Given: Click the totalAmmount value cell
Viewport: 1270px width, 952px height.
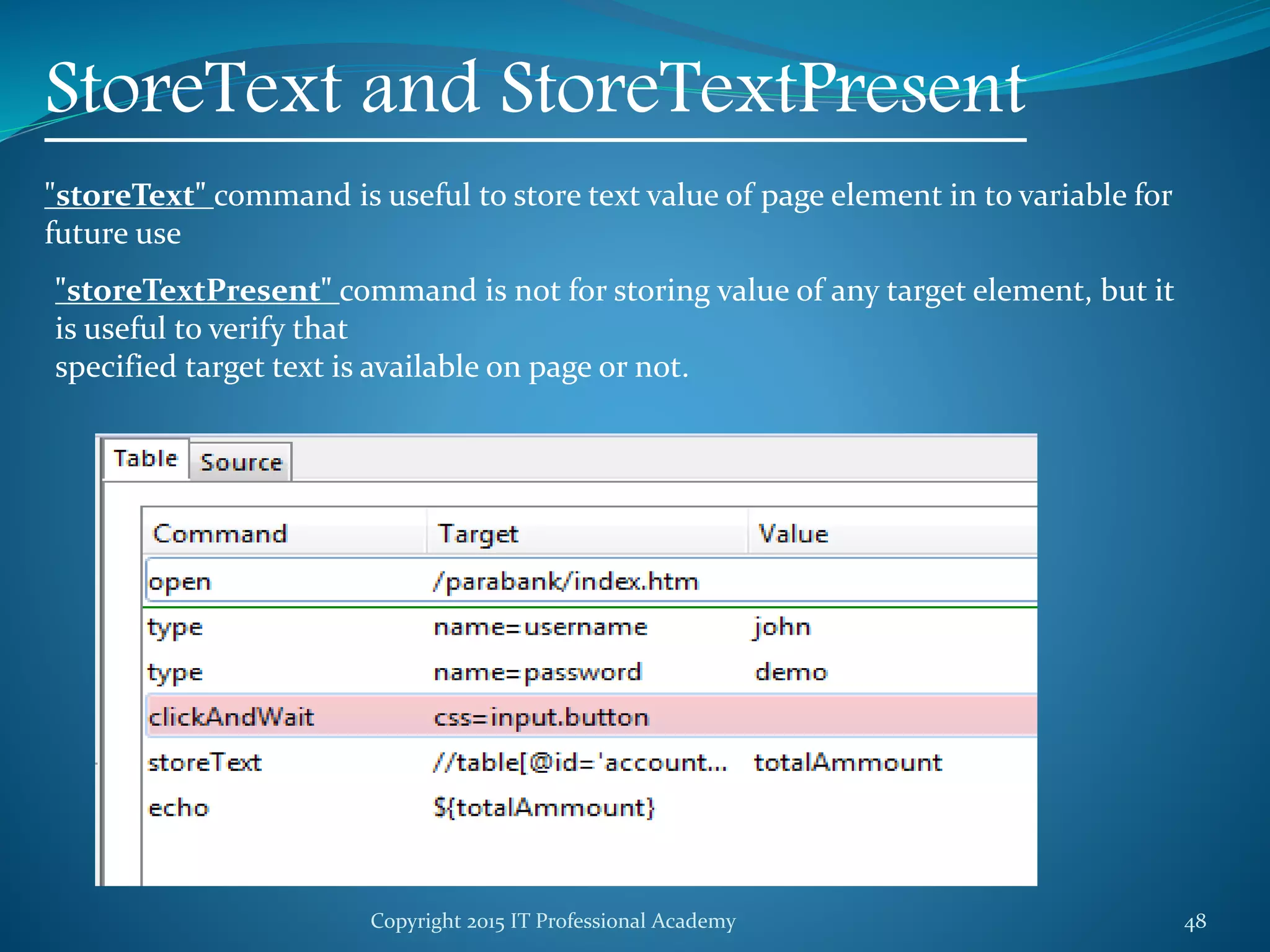Looking at the screenshot, I should click(x=848, y=762).
